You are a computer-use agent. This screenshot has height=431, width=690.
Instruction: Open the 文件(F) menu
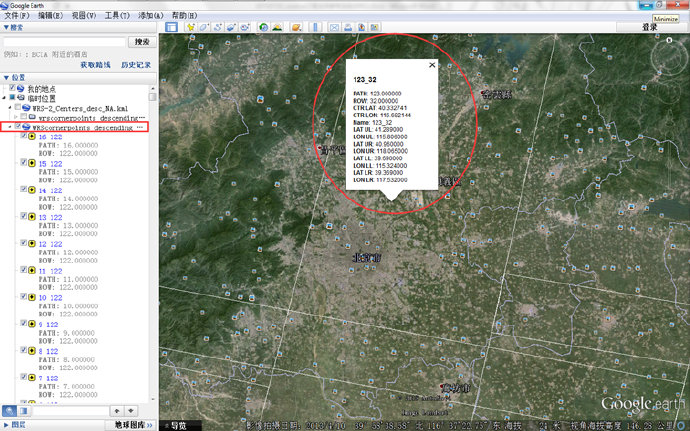tap(17, 15)
